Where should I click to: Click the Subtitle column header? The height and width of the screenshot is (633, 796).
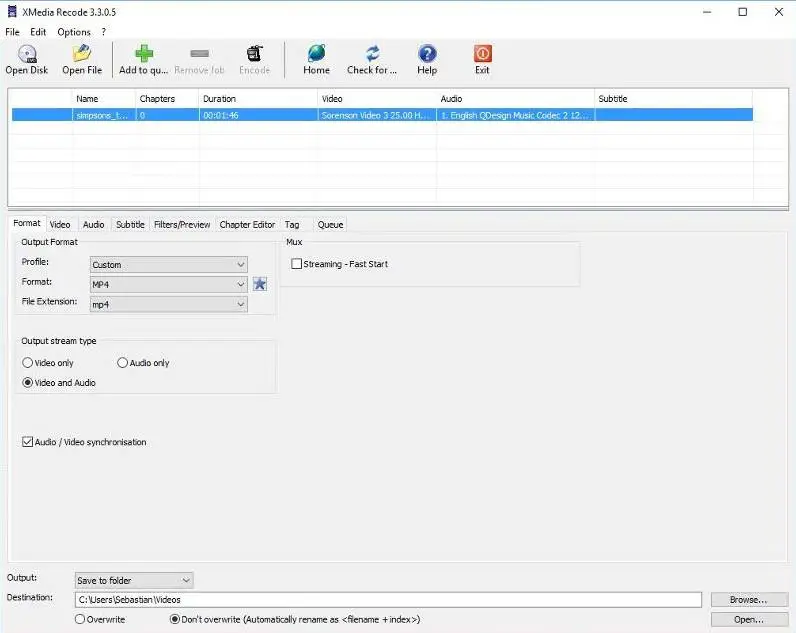674,98
